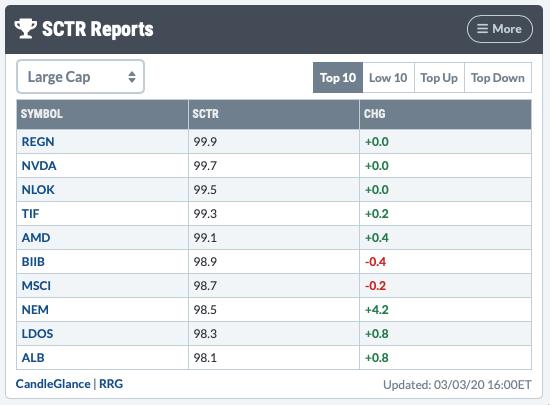Click the +0.0 change for NVDA

point(377,166)
